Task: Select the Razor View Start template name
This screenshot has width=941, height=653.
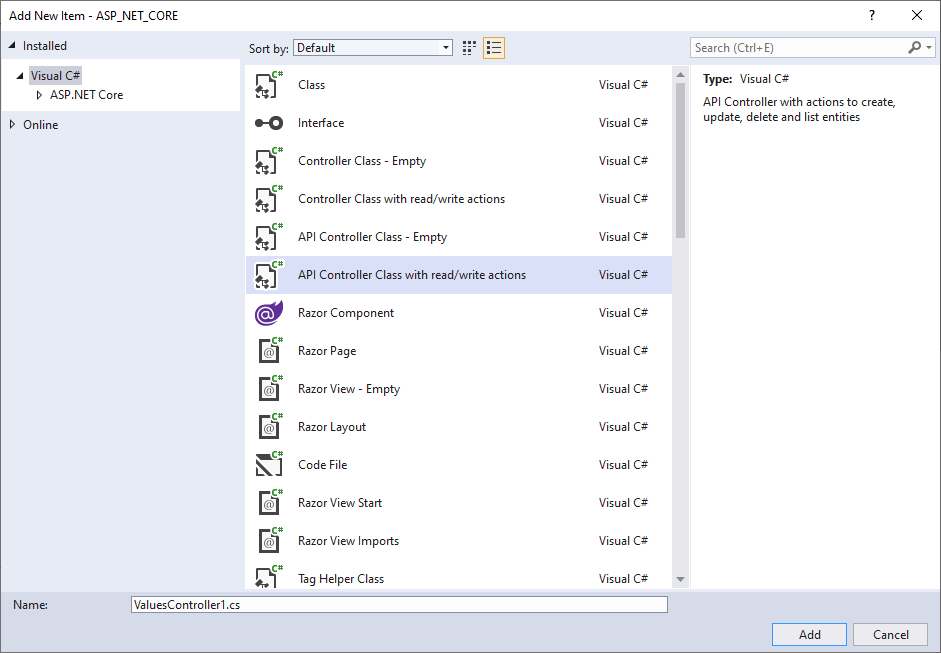Action: (x=340, y=503)
